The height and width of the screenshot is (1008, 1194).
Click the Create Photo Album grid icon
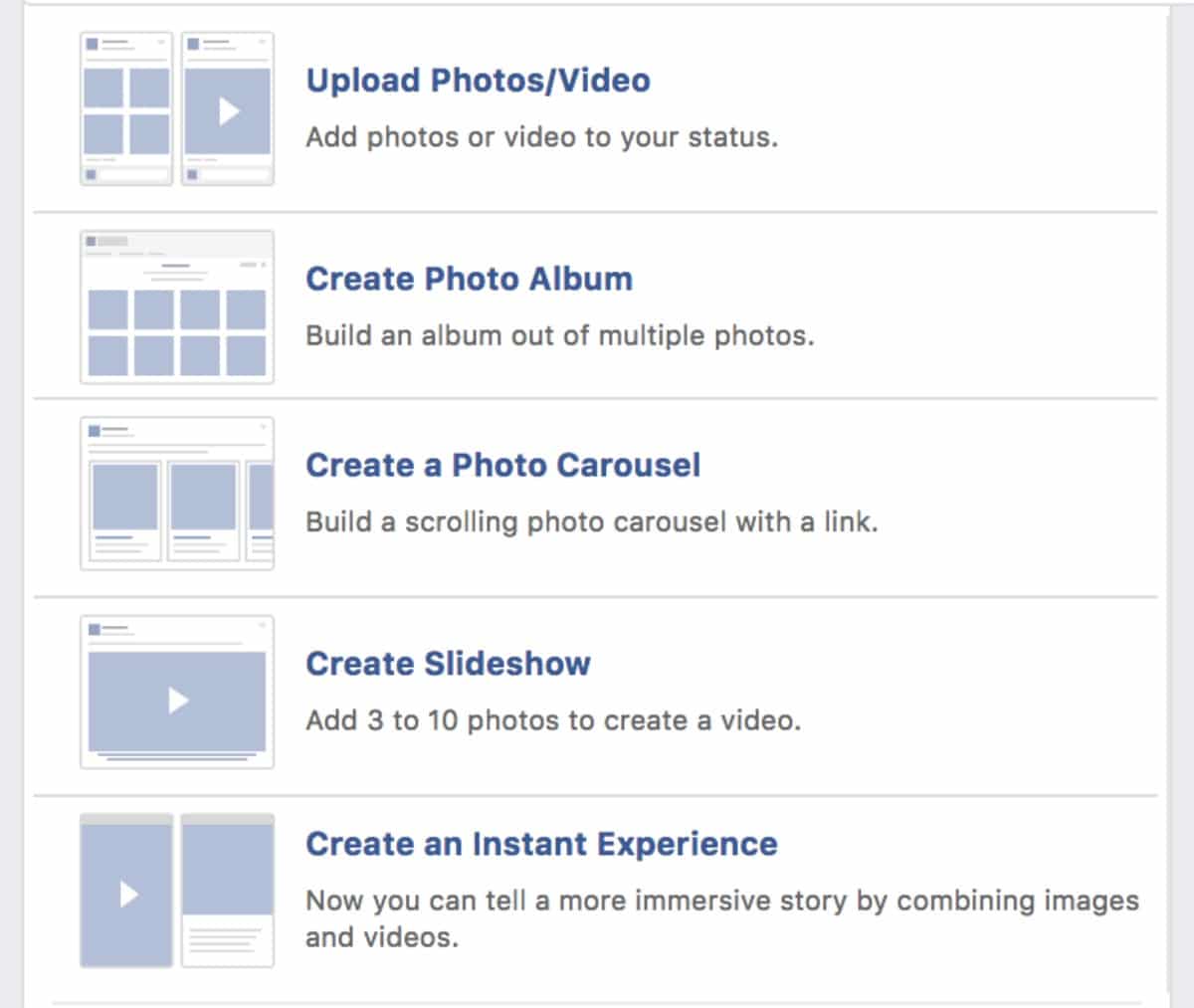[x=177, y=307]
